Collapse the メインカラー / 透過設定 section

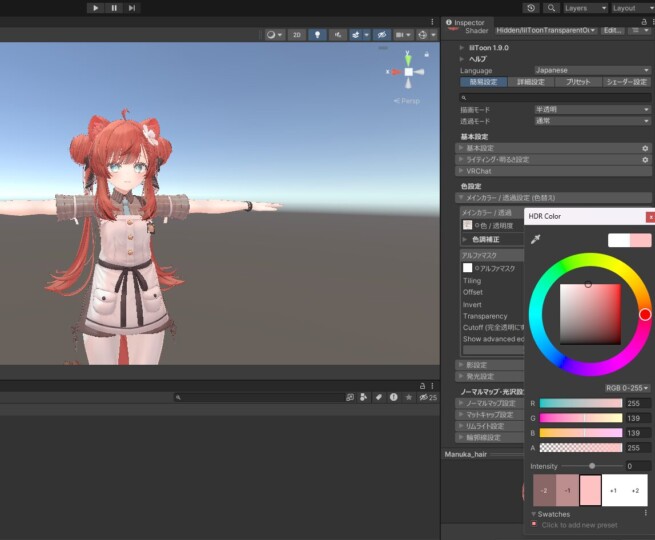point(553,198)
